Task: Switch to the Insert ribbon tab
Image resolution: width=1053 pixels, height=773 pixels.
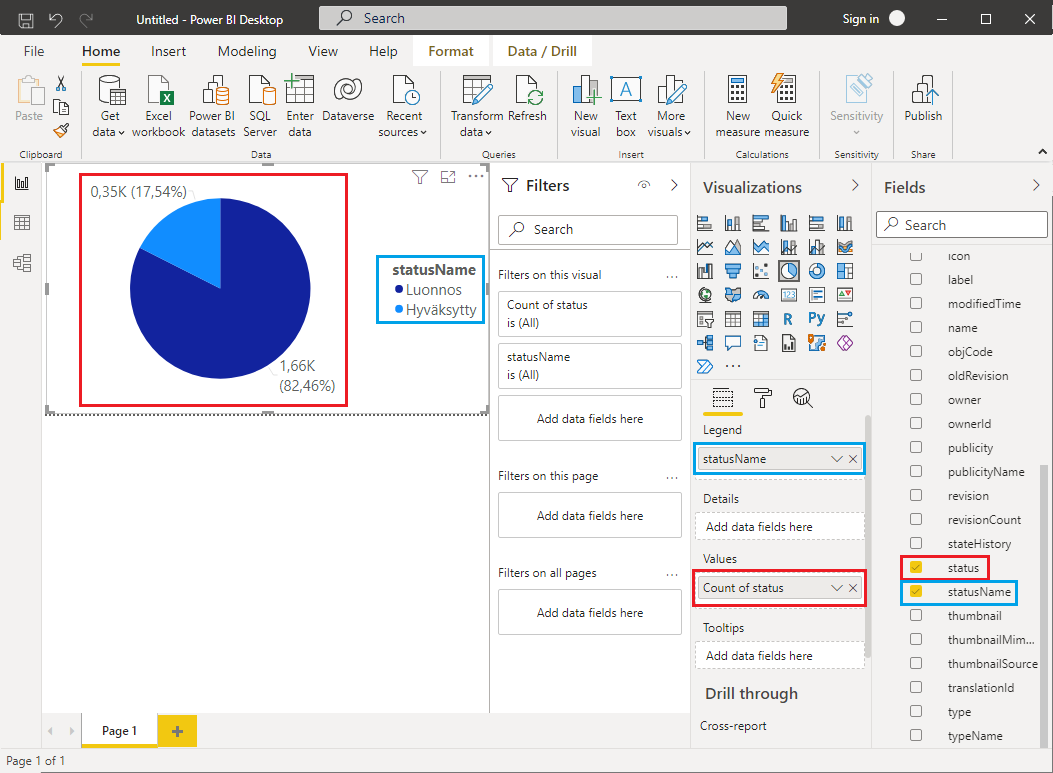Action: tap(168, 51)
